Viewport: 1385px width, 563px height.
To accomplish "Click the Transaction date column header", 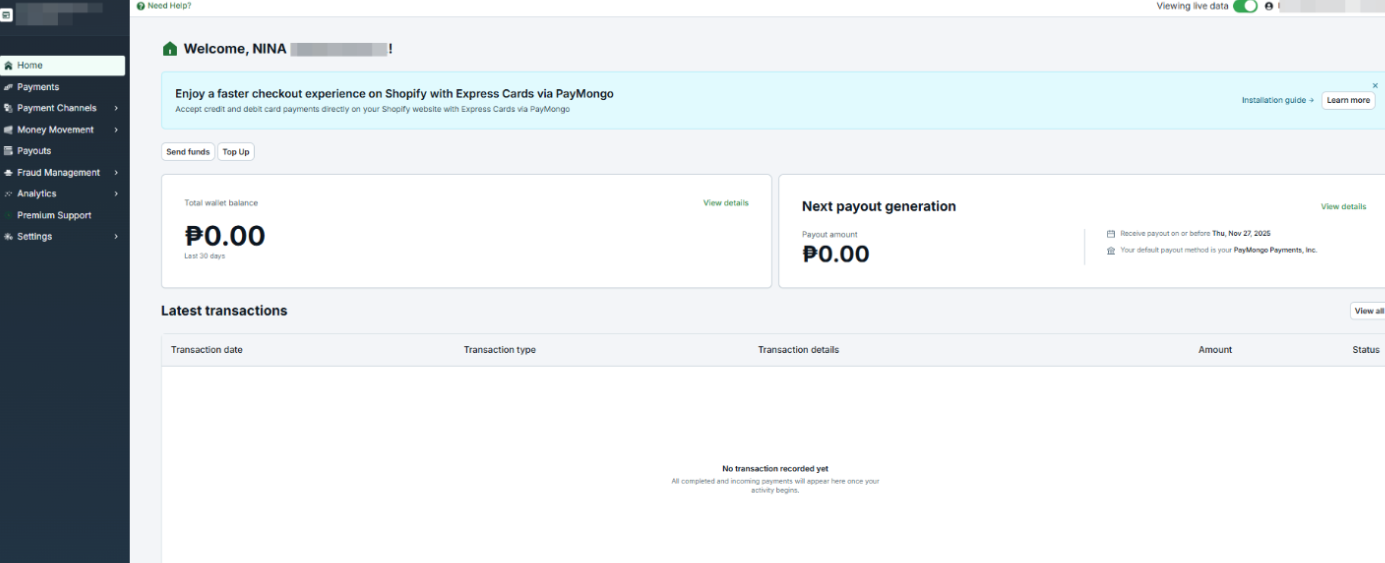I will [x=207, y=350].
